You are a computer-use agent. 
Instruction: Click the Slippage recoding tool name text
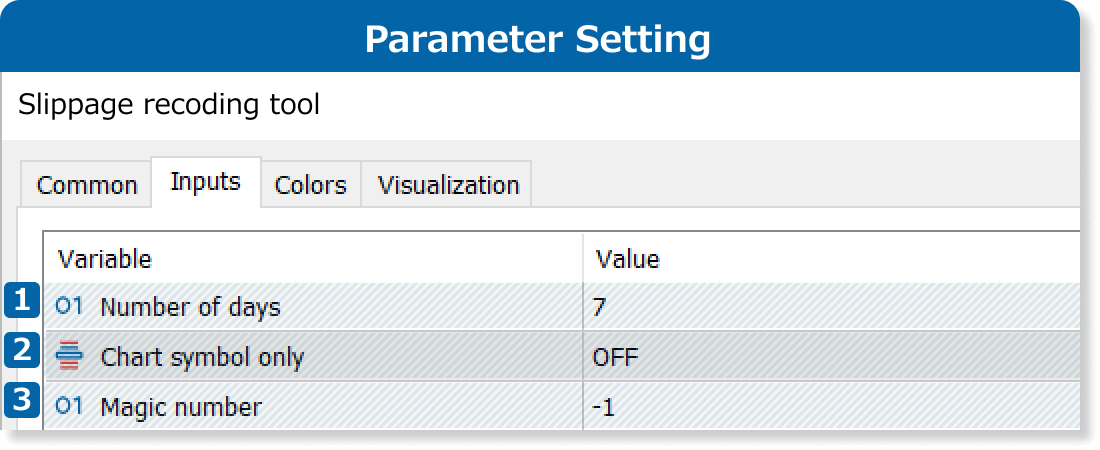(x=169, y=104)
